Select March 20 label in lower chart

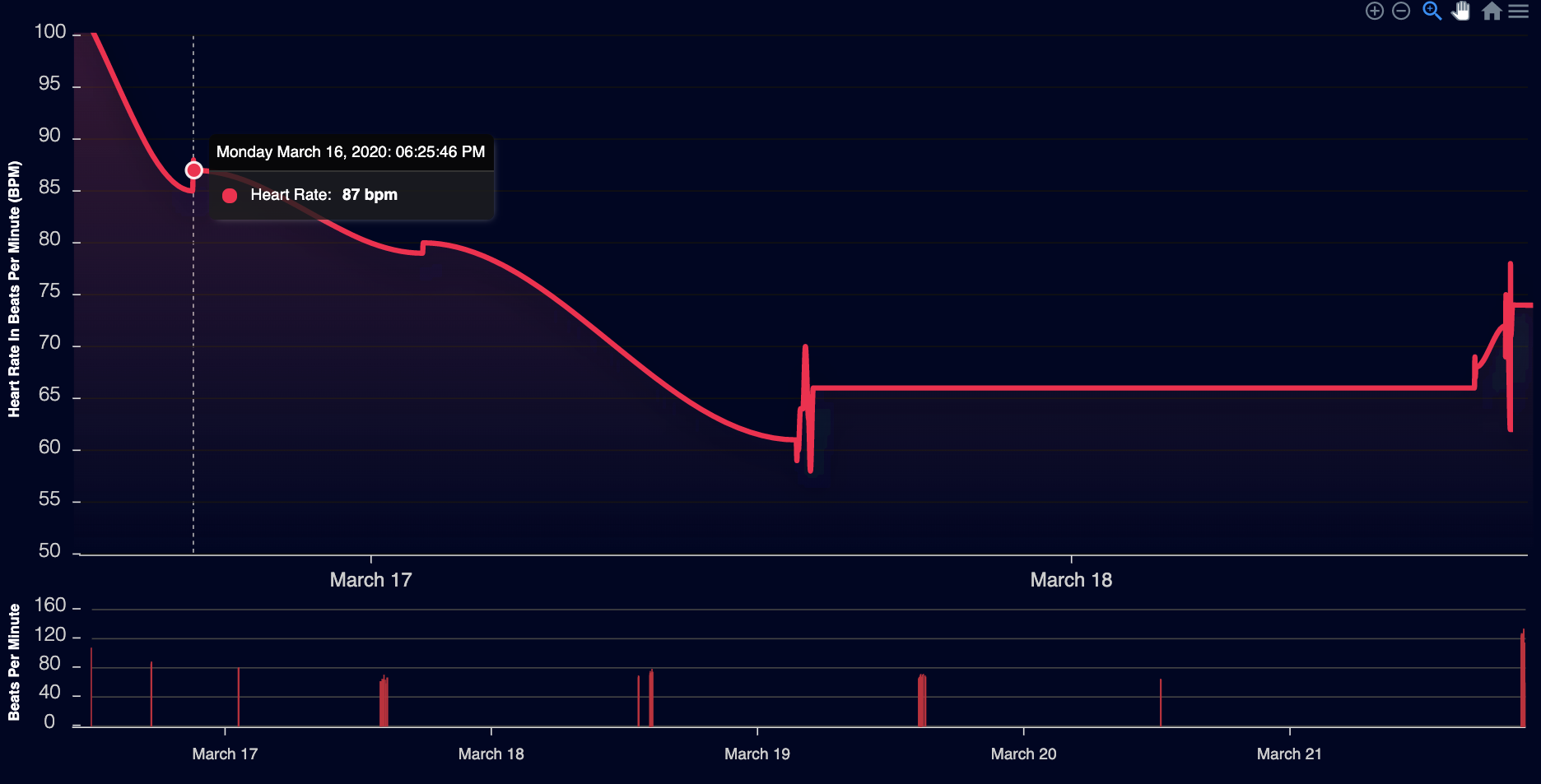click(1023, 754)
